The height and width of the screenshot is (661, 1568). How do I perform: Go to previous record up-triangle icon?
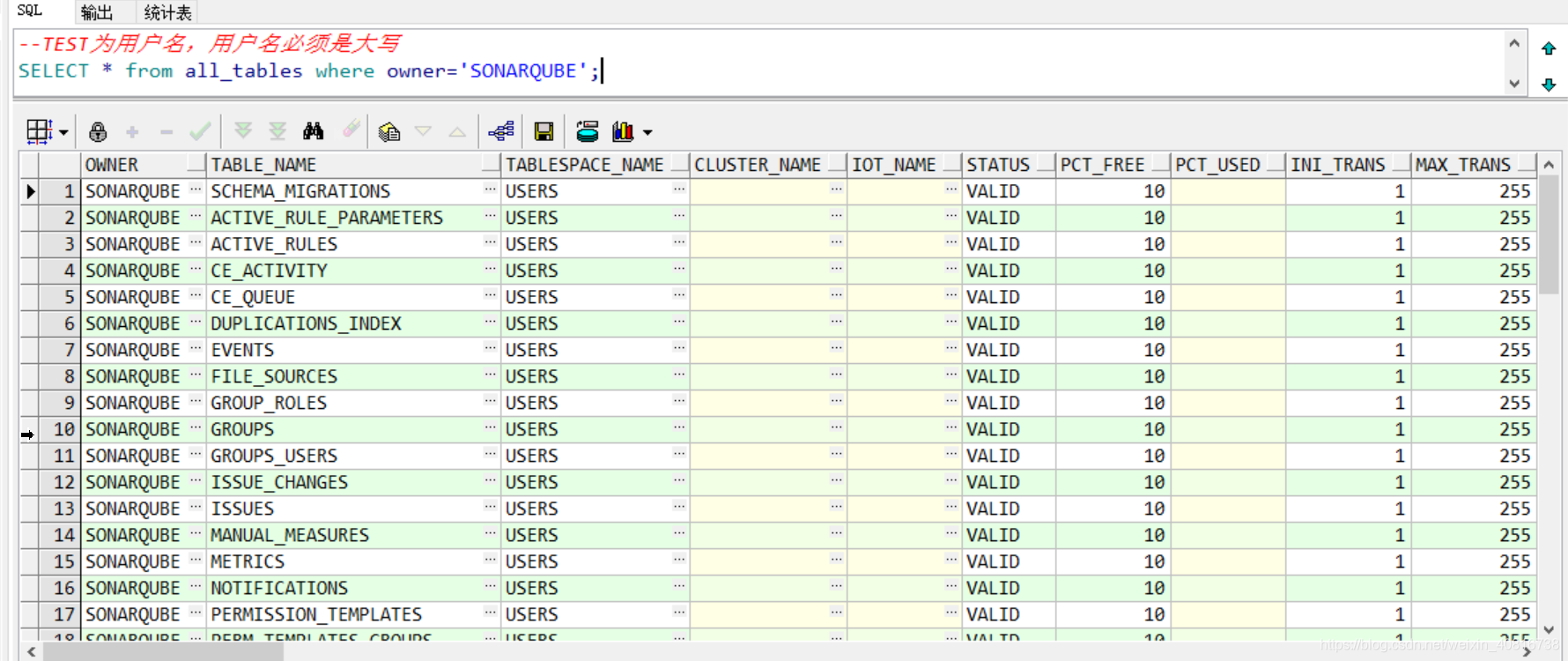(457, 132)
